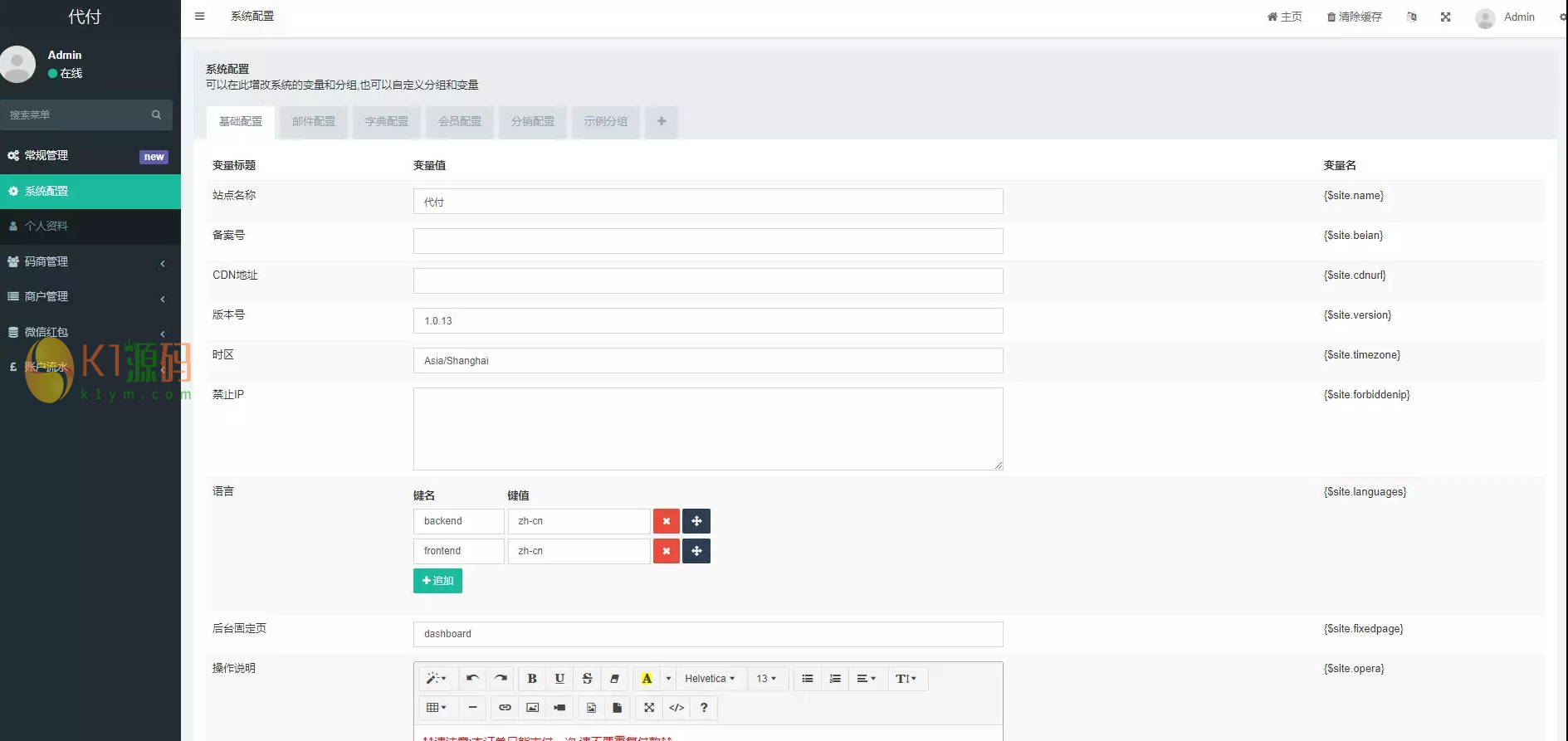Screen dimensions: 1568x741
Task: Click the sidebar menu search magnifier
Action: (156, 115)
